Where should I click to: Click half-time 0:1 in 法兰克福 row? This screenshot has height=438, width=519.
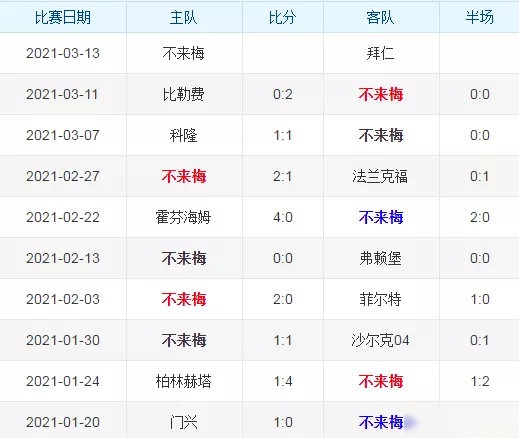[480, 176]
